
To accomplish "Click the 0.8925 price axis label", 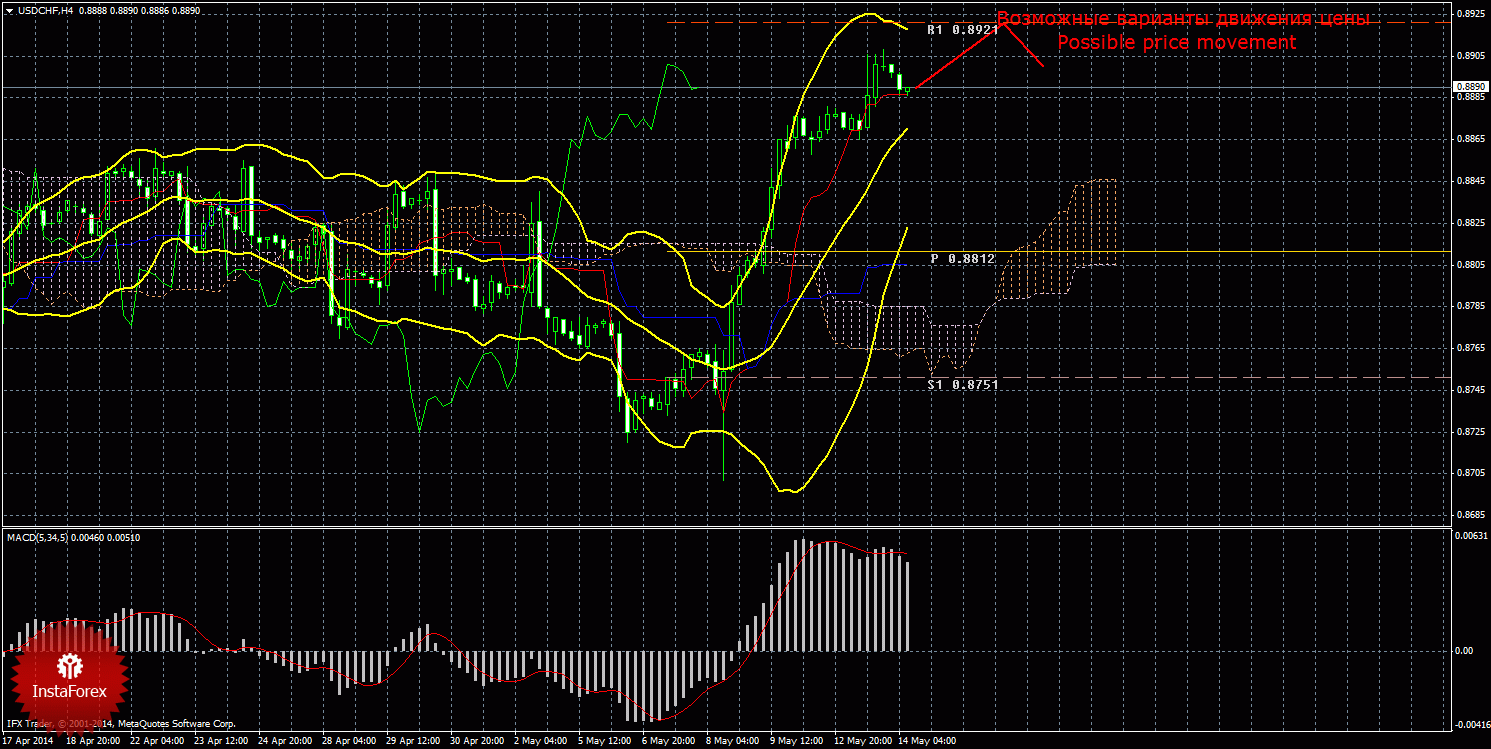I will tap(1470, 14).
